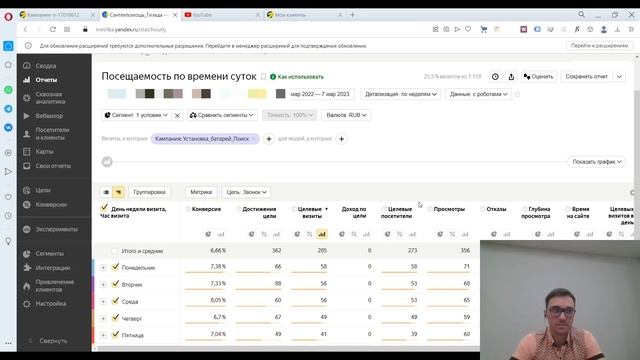Viewport: 640px width, 360px height.
Task: Add a visit condition with the plus icon
Action: coord(269,139)
